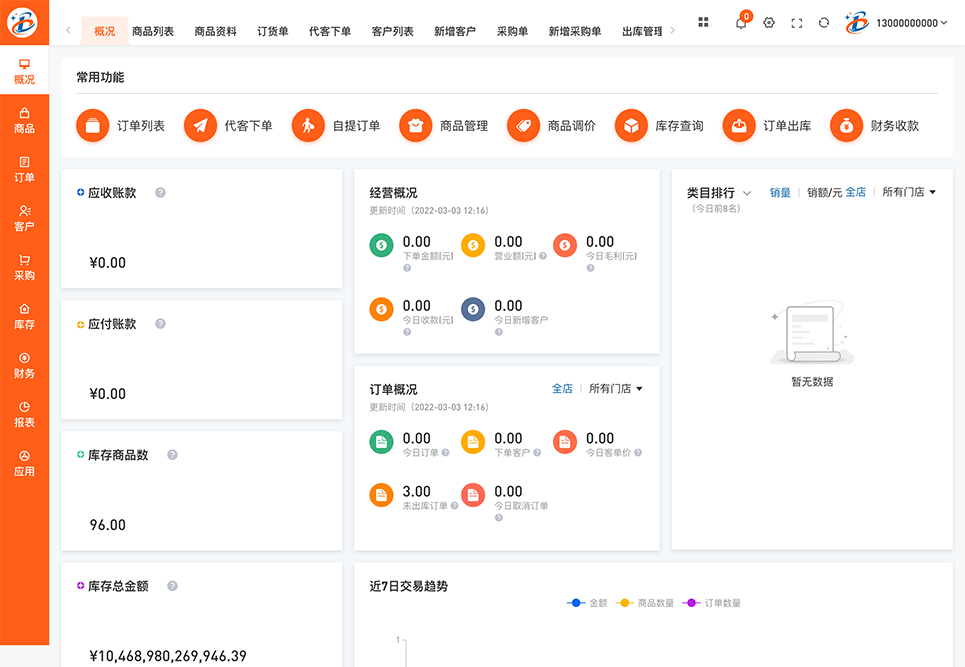Toggle 金额 series in trend chart legend

(x=587, y=603)
